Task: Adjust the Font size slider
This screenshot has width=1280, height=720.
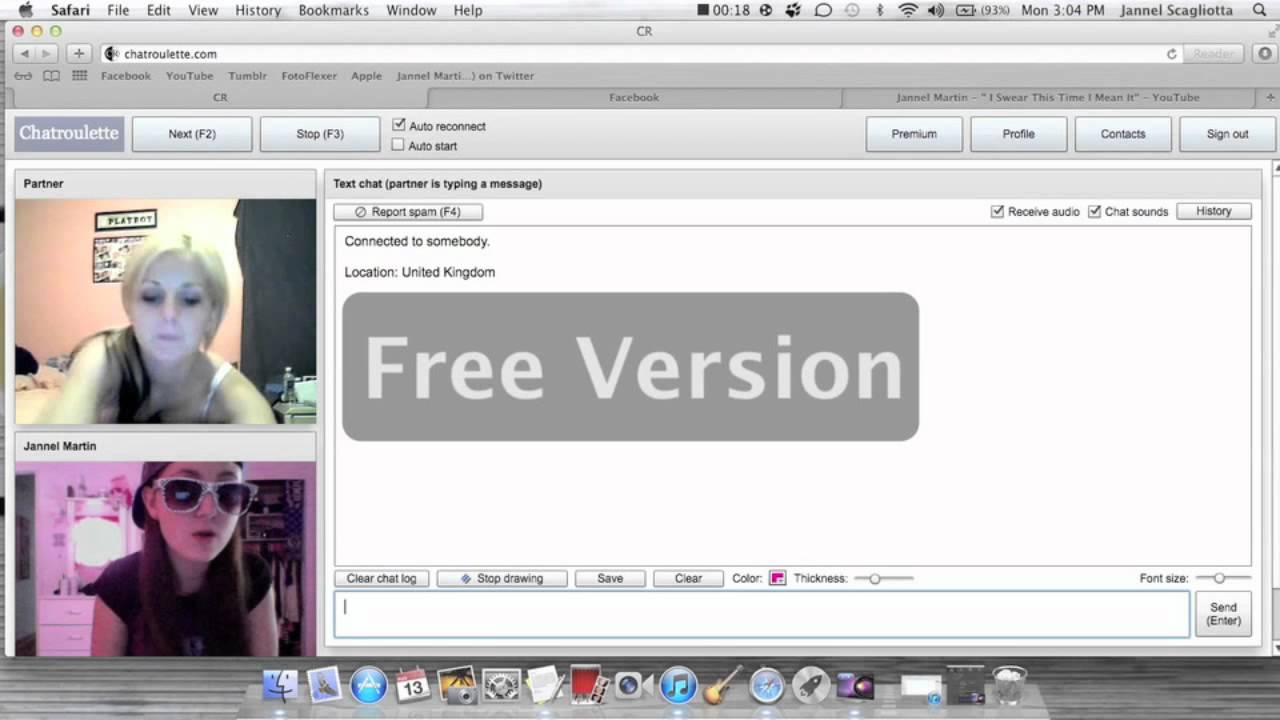Action: click(x=1222, y=578)
